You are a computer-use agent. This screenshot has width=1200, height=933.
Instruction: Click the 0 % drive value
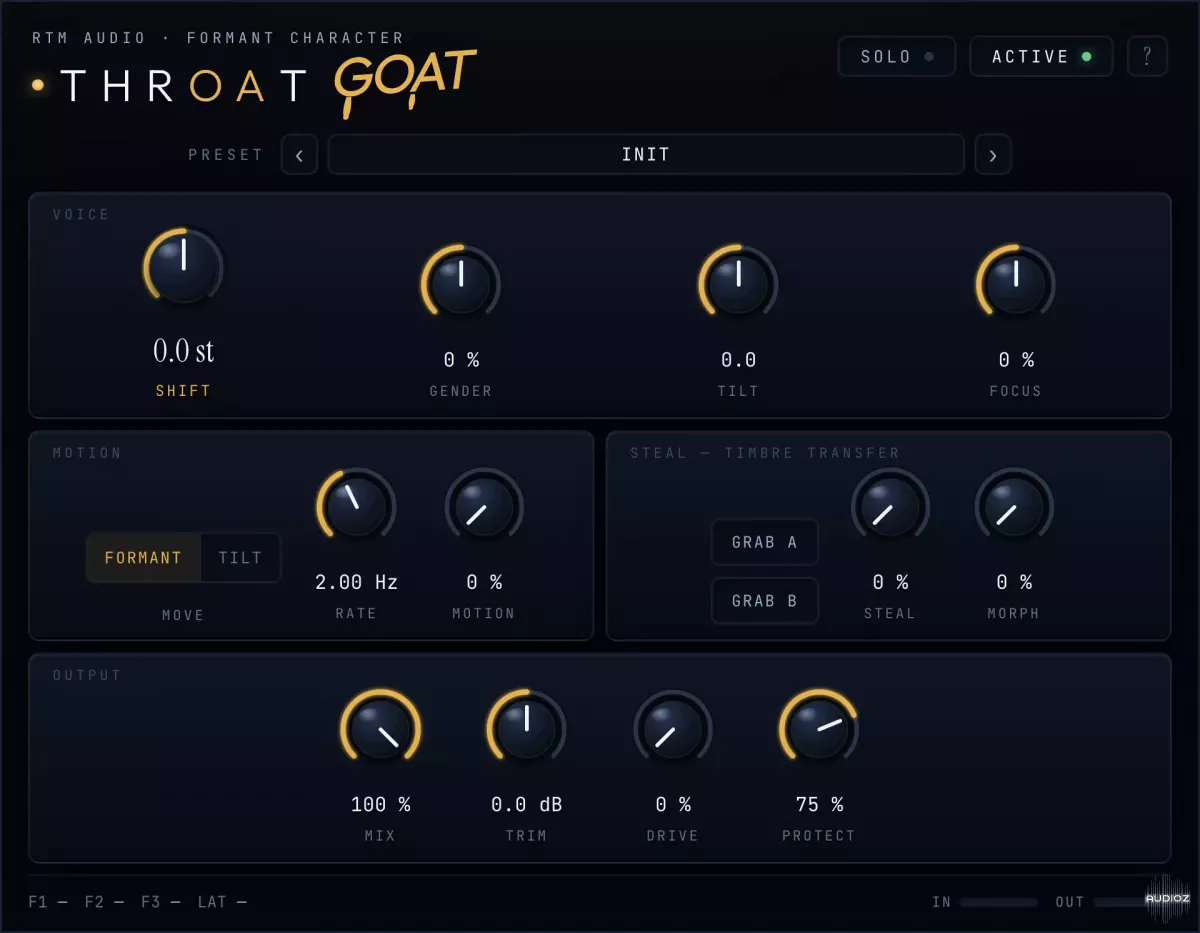coord(673,804)
